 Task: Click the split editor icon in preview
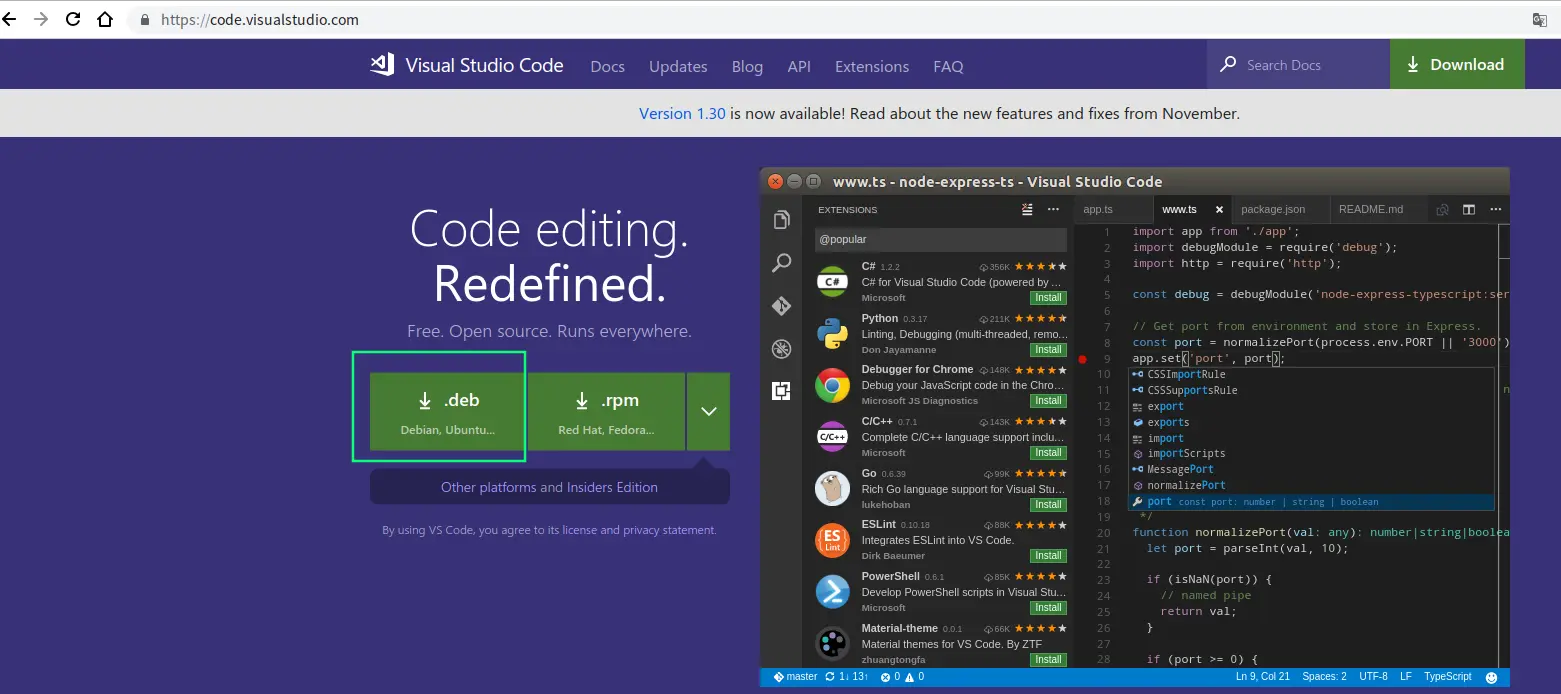click(1469, 210)
